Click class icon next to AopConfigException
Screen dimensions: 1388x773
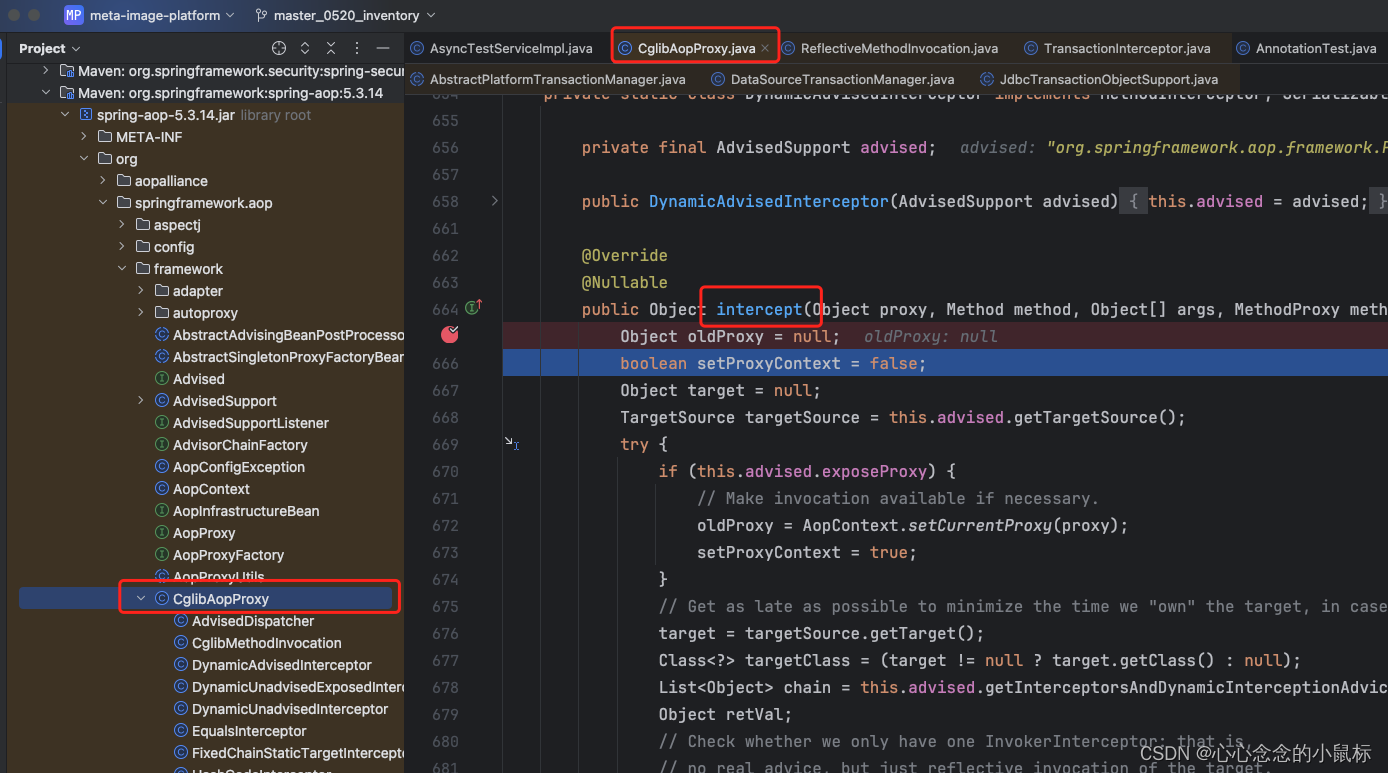tap(162, 467)
